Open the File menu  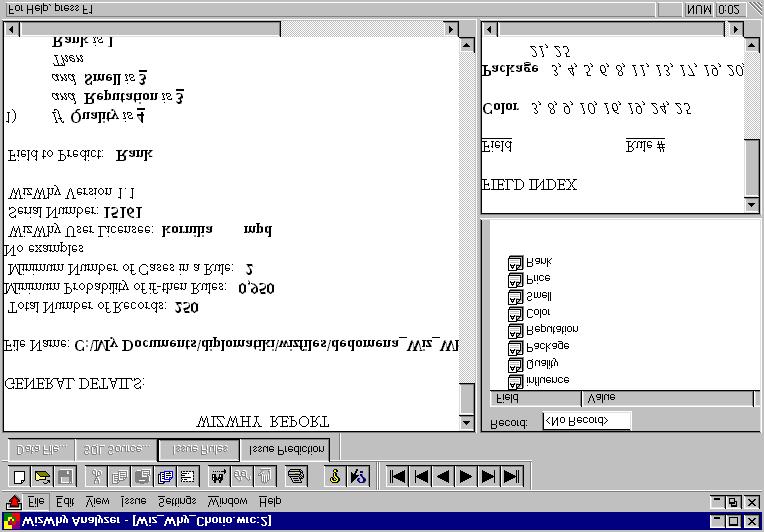36,501
